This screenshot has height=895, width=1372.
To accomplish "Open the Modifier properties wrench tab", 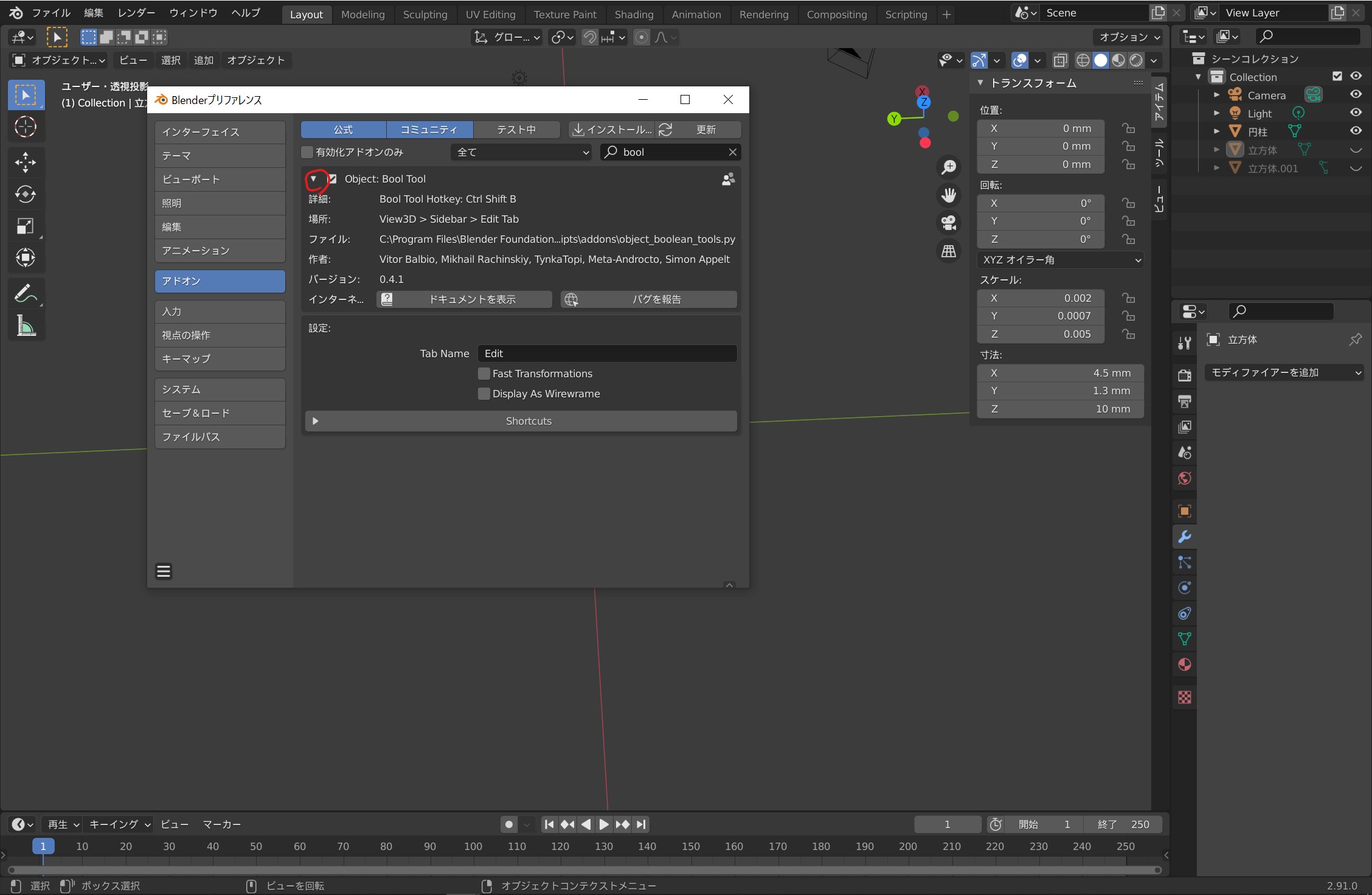I will 1185,537.
